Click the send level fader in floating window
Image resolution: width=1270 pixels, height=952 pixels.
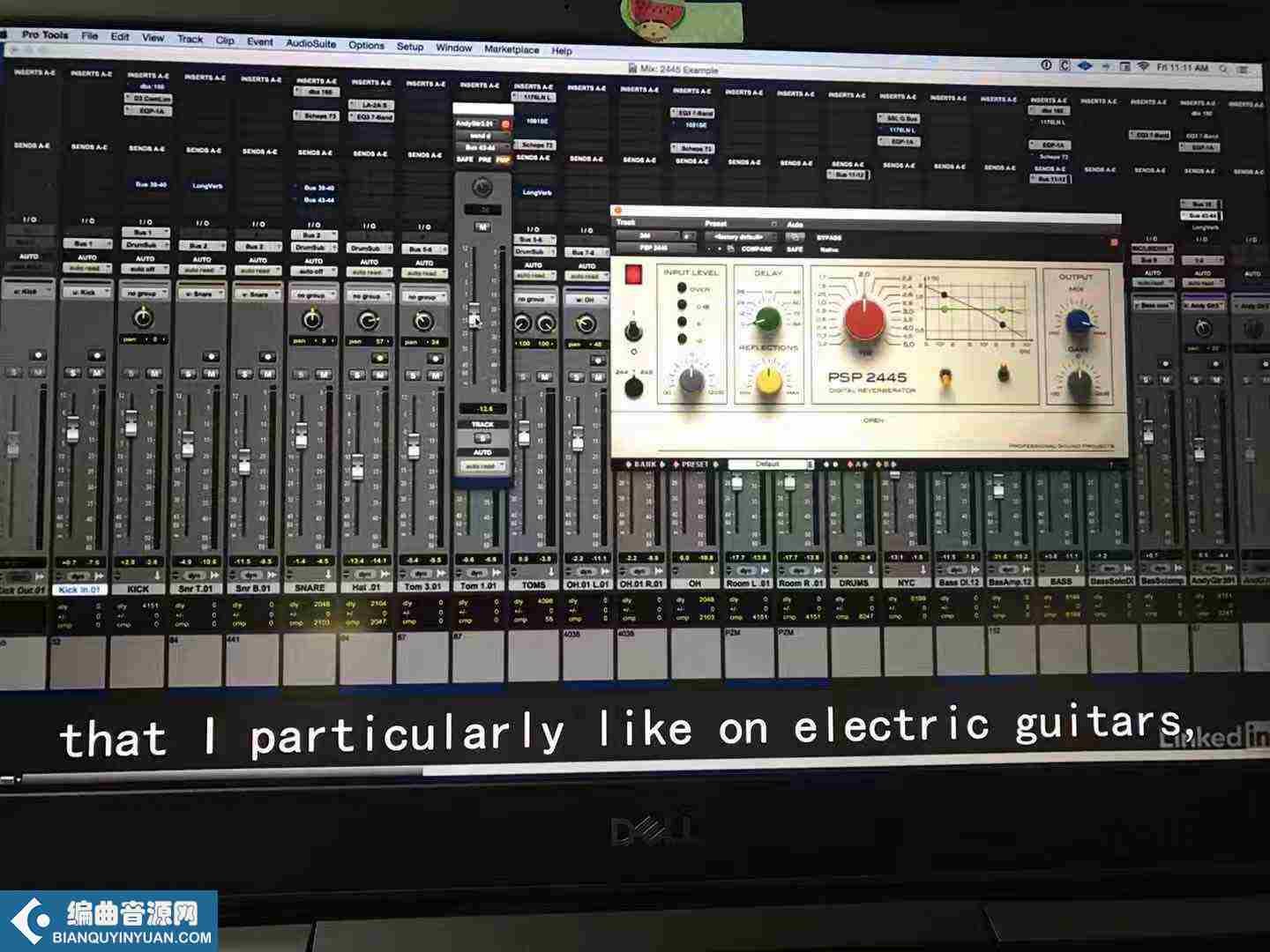[474, 315]
